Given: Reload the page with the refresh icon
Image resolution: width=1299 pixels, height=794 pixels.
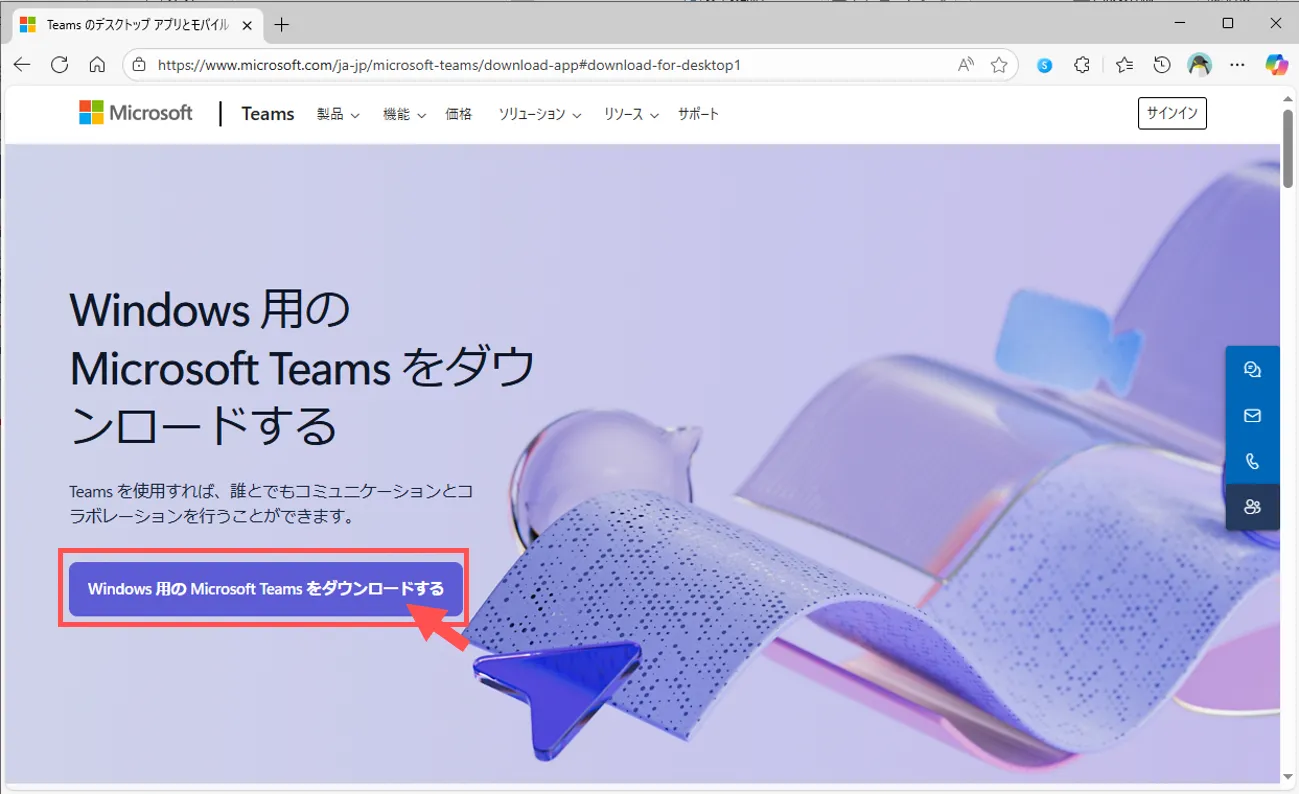Looking at the screenshot, I should 60,65.
